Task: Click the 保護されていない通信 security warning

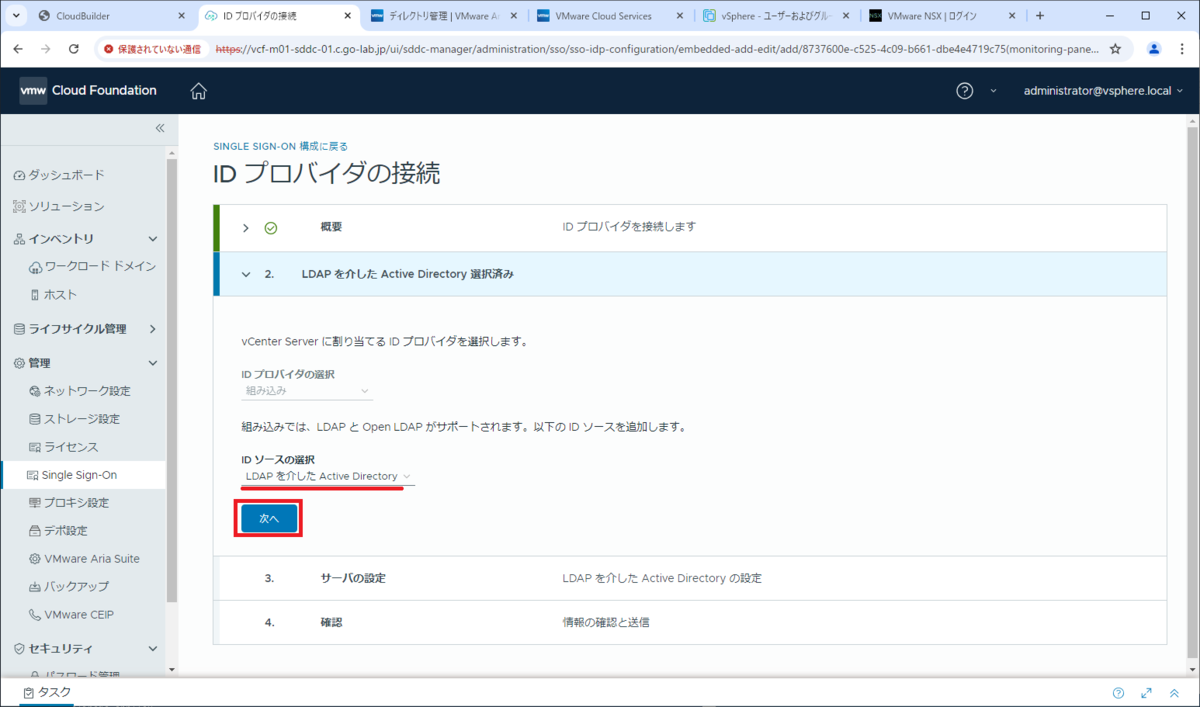Action: 152,49
